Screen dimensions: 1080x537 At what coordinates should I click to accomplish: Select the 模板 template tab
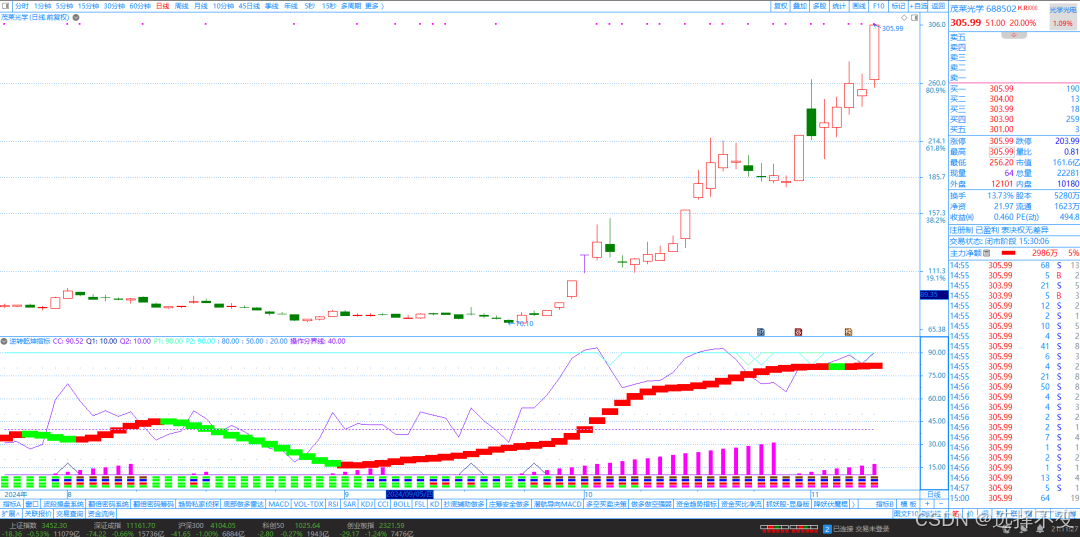(908, 504)
